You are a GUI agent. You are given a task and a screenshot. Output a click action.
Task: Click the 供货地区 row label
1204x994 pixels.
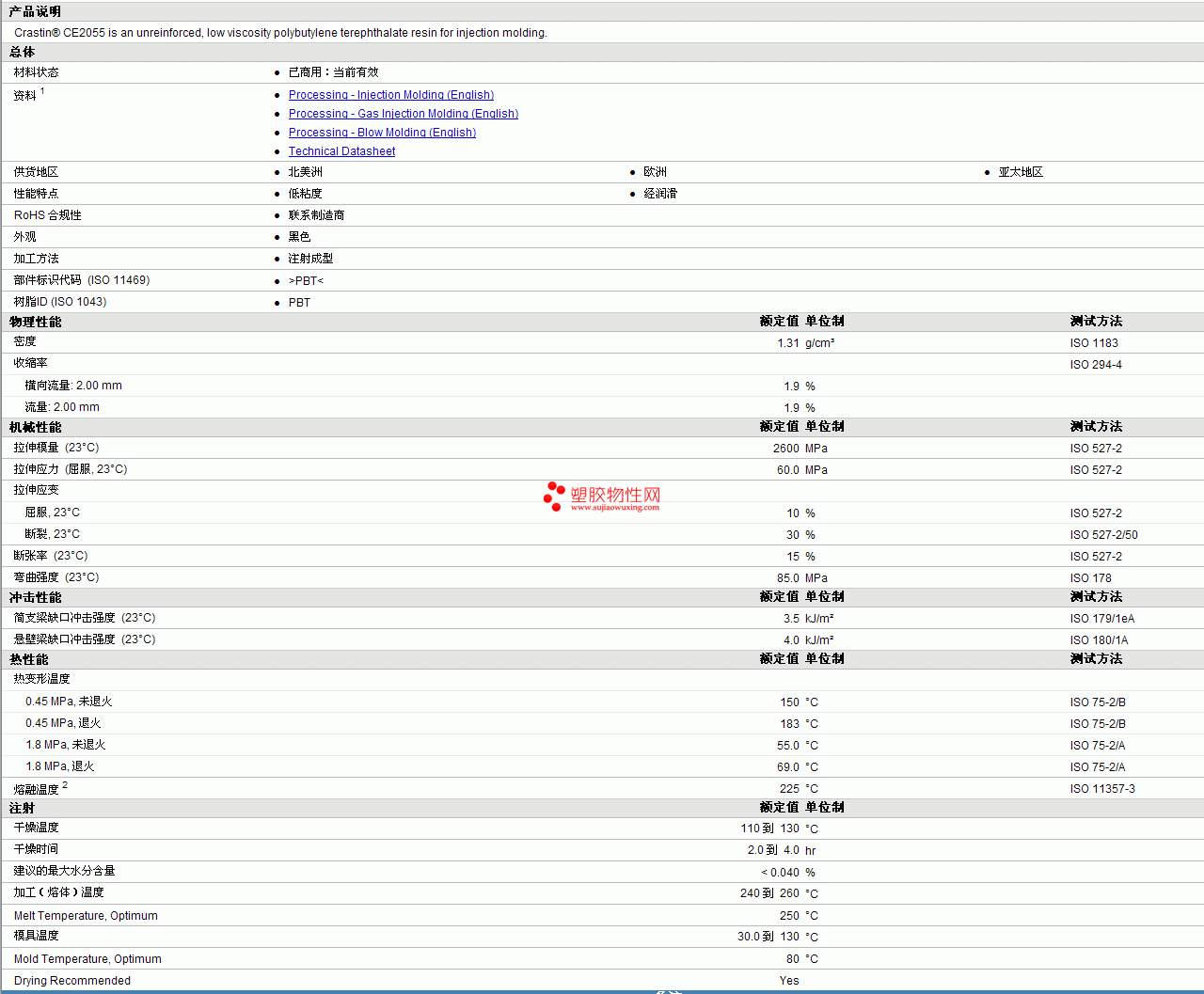[36, 172]
